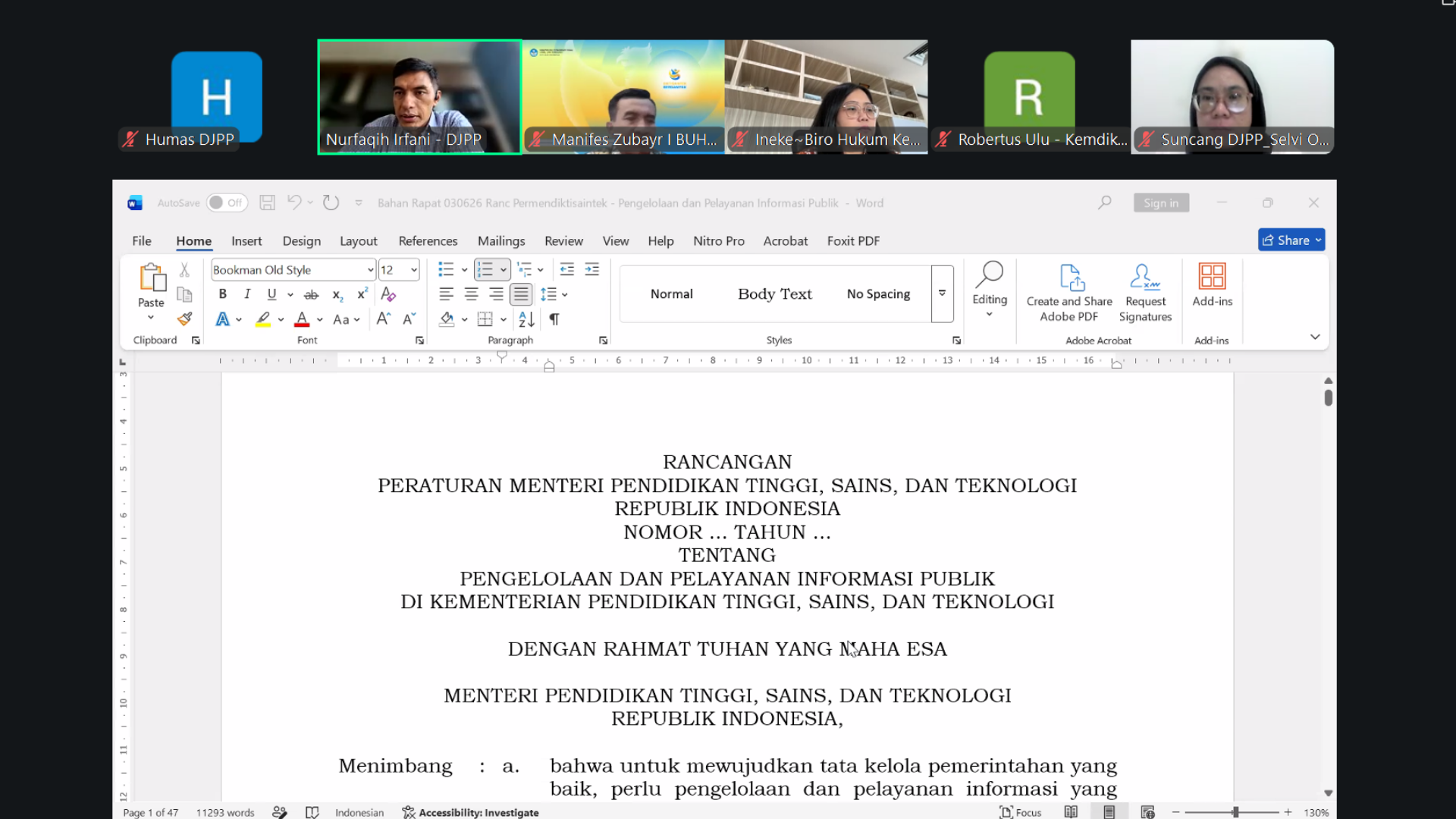Open the spelling proofing status icon

312,812
